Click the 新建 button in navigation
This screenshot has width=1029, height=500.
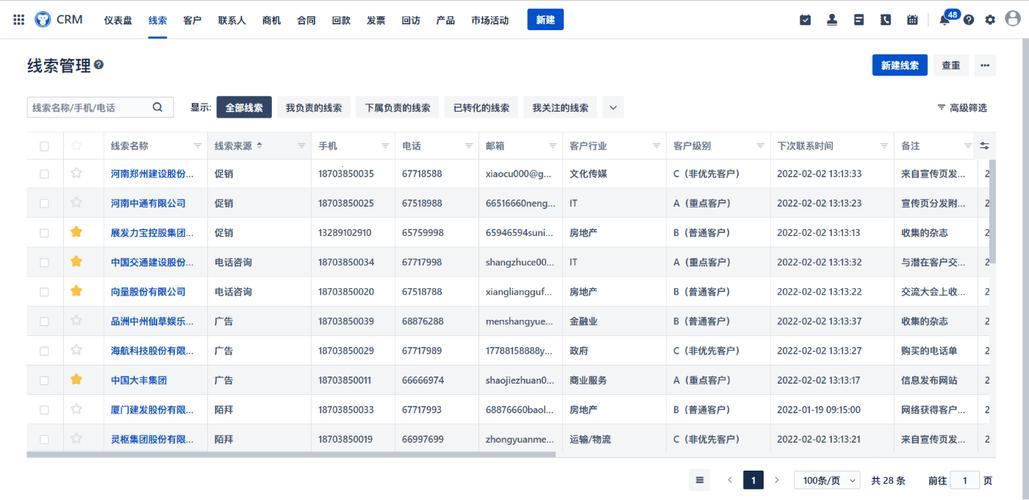(545, 20)
